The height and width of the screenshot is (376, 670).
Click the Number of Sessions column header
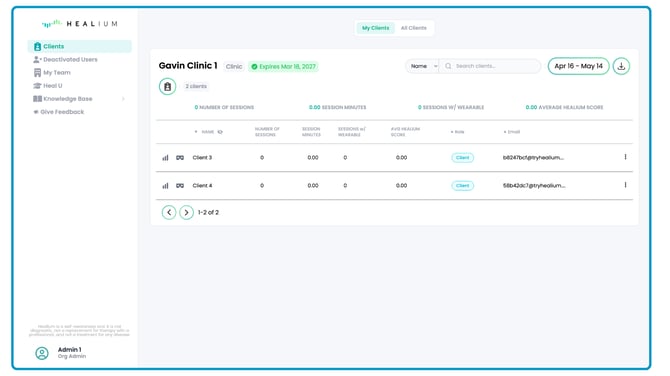[267, 132]
